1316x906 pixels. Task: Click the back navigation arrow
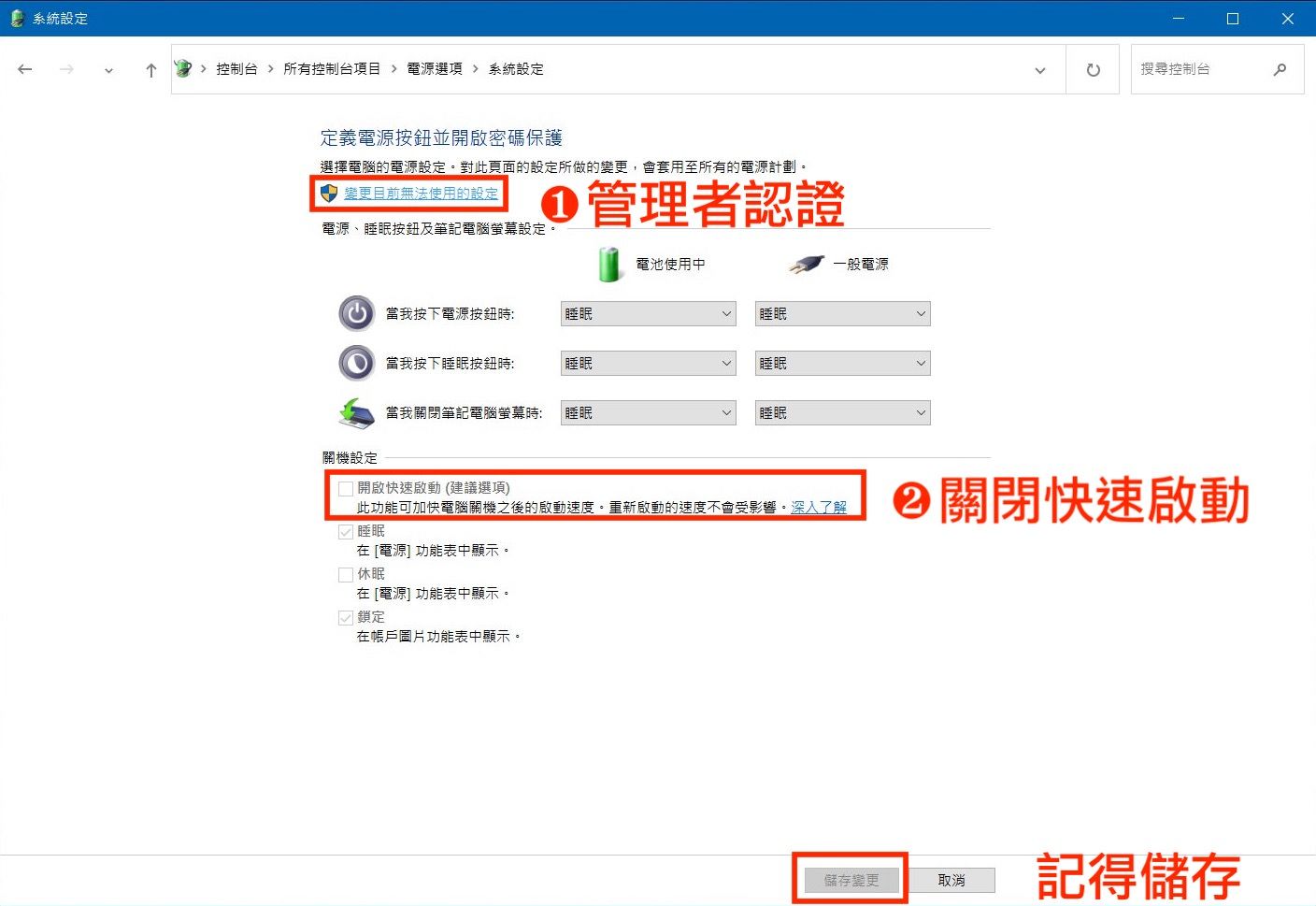tap(25, 69)
